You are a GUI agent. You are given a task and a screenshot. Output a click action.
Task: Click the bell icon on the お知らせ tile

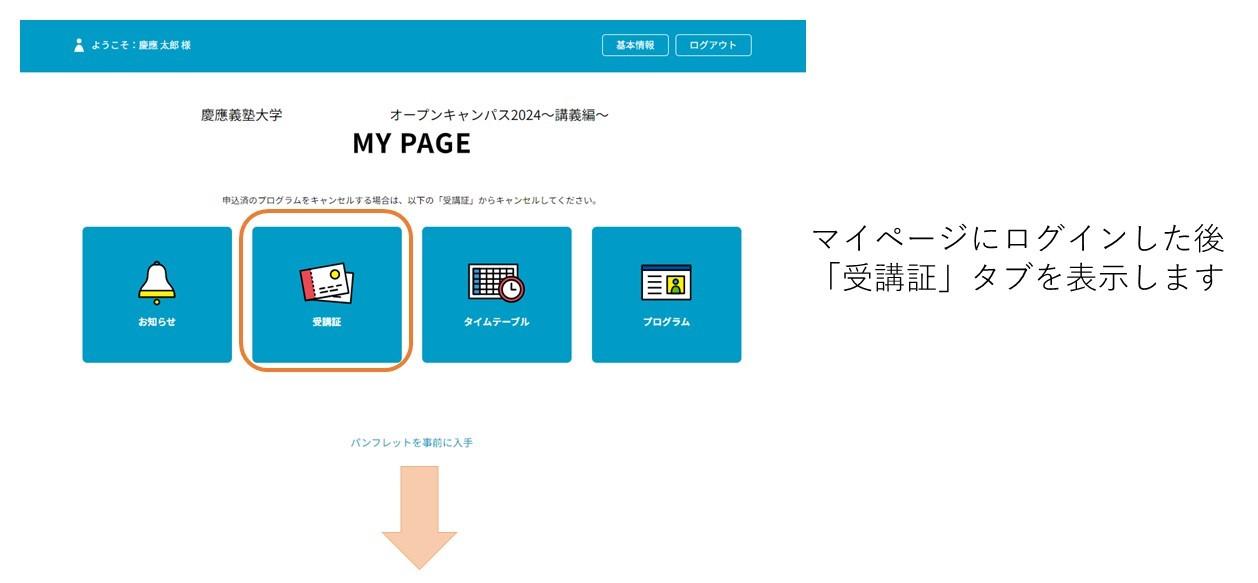[156, 284]
